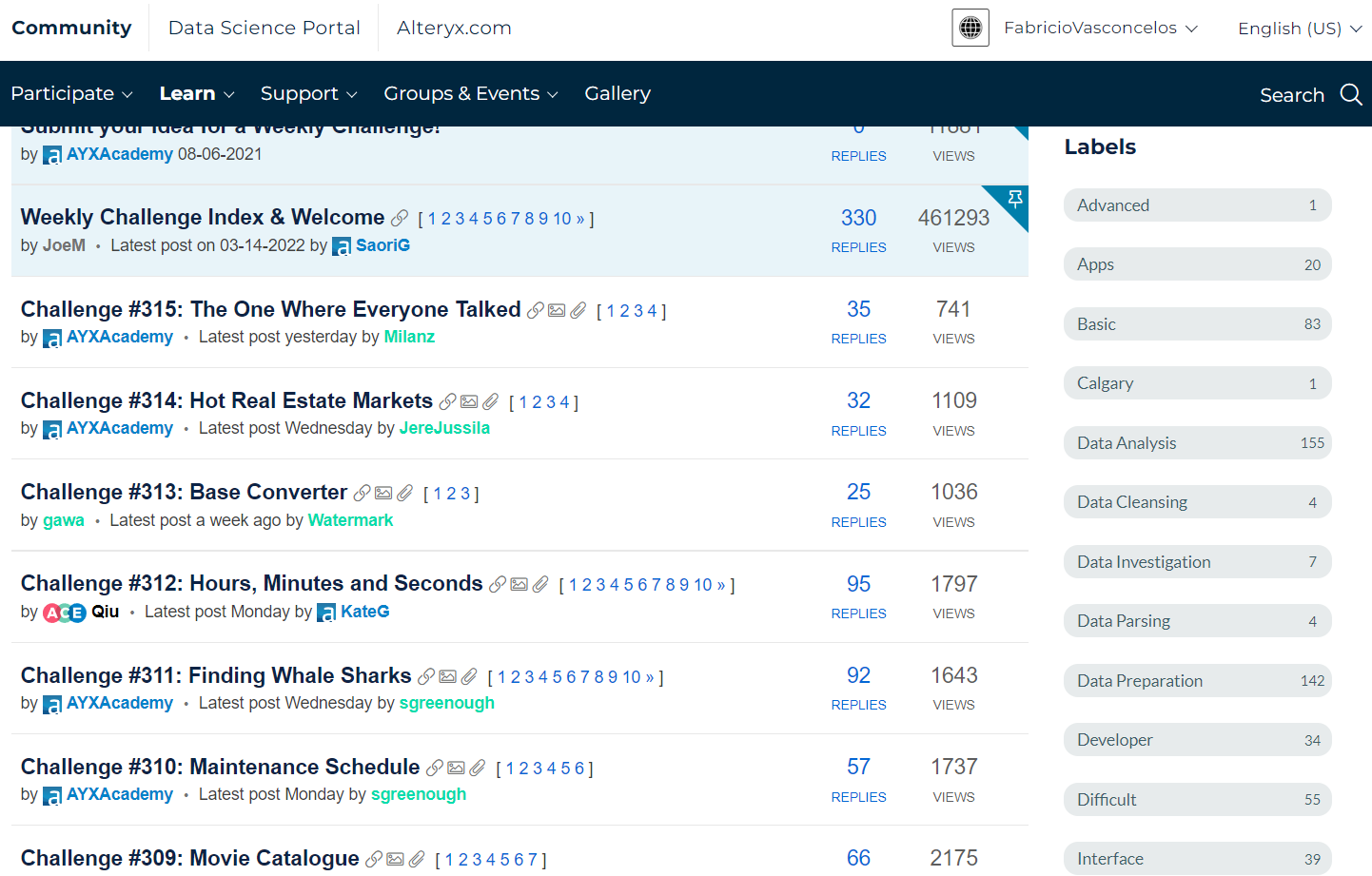Open Watermark user profile

pos(350,520)
